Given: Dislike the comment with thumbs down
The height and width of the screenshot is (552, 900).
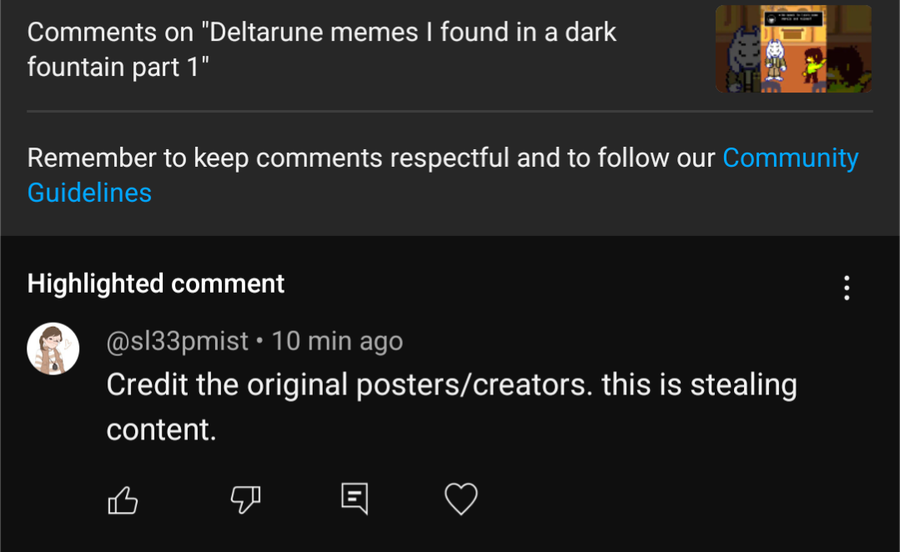Looking at the screenshot, I should pos(246,498).
